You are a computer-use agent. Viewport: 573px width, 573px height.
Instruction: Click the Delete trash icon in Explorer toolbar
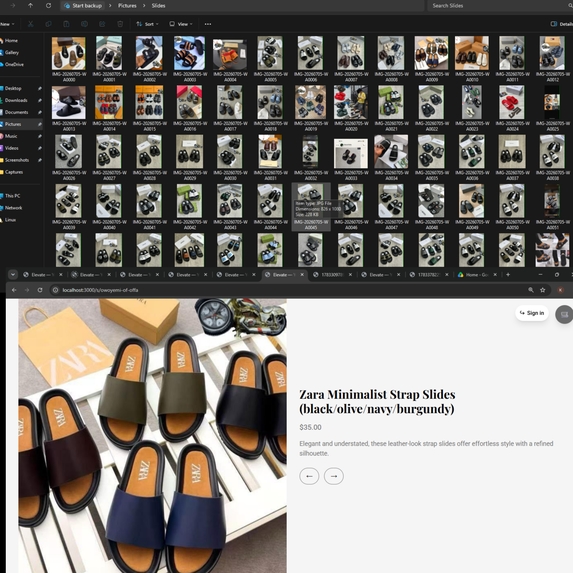120,24
